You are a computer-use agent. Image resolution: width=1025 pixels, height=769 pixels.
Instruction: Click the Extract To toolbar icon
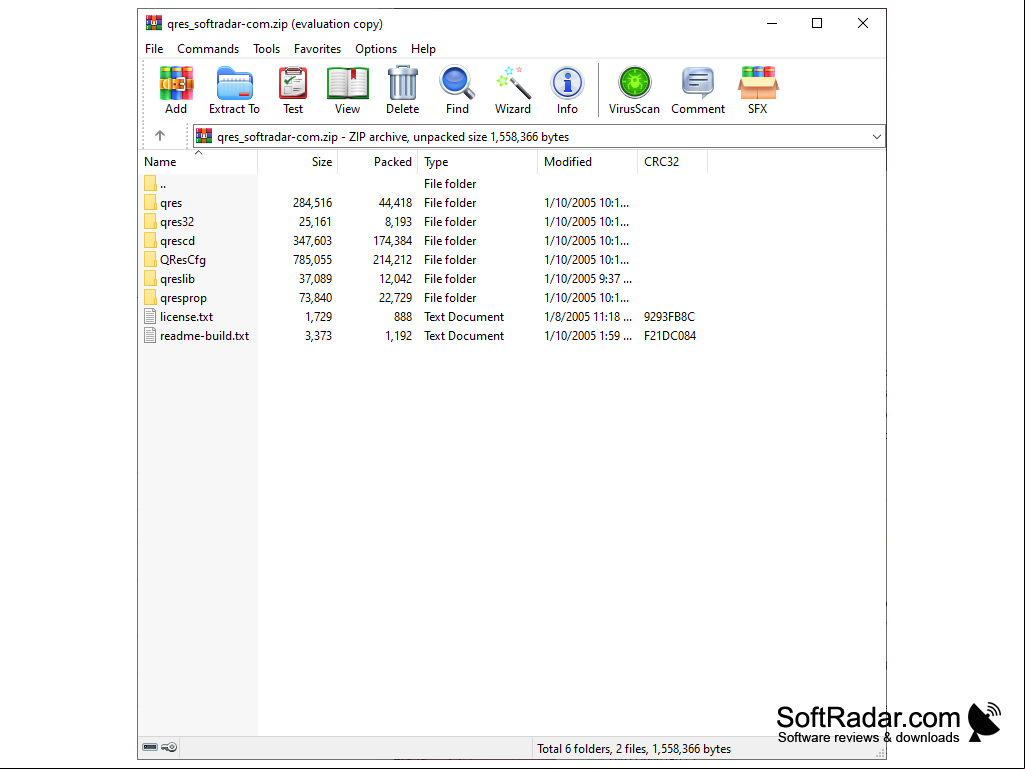point(234,90)
